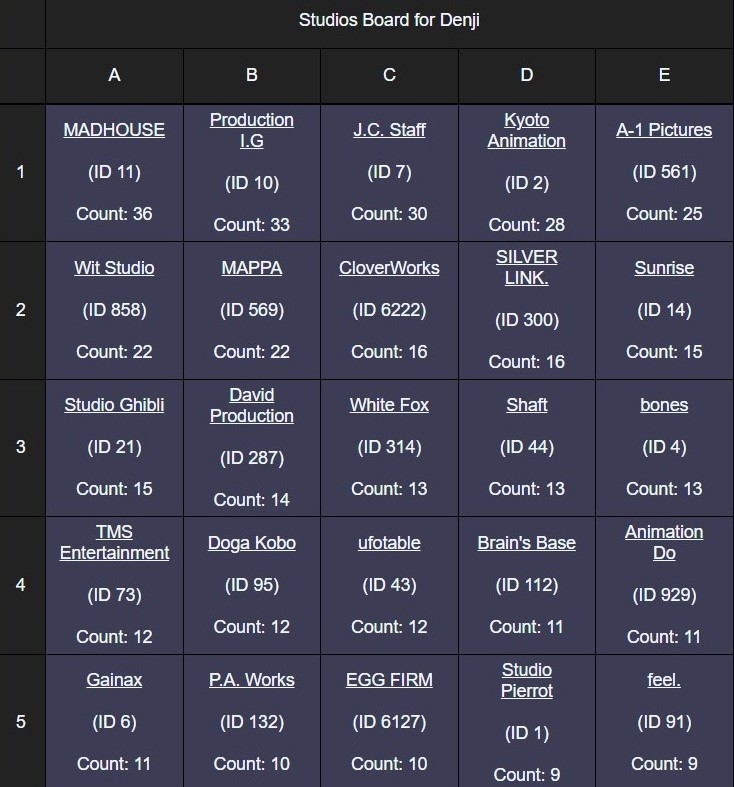Select the ufotable studio link
Image resolution: width=734 pixels, height=787 pixels.
[x=389, y=543]
